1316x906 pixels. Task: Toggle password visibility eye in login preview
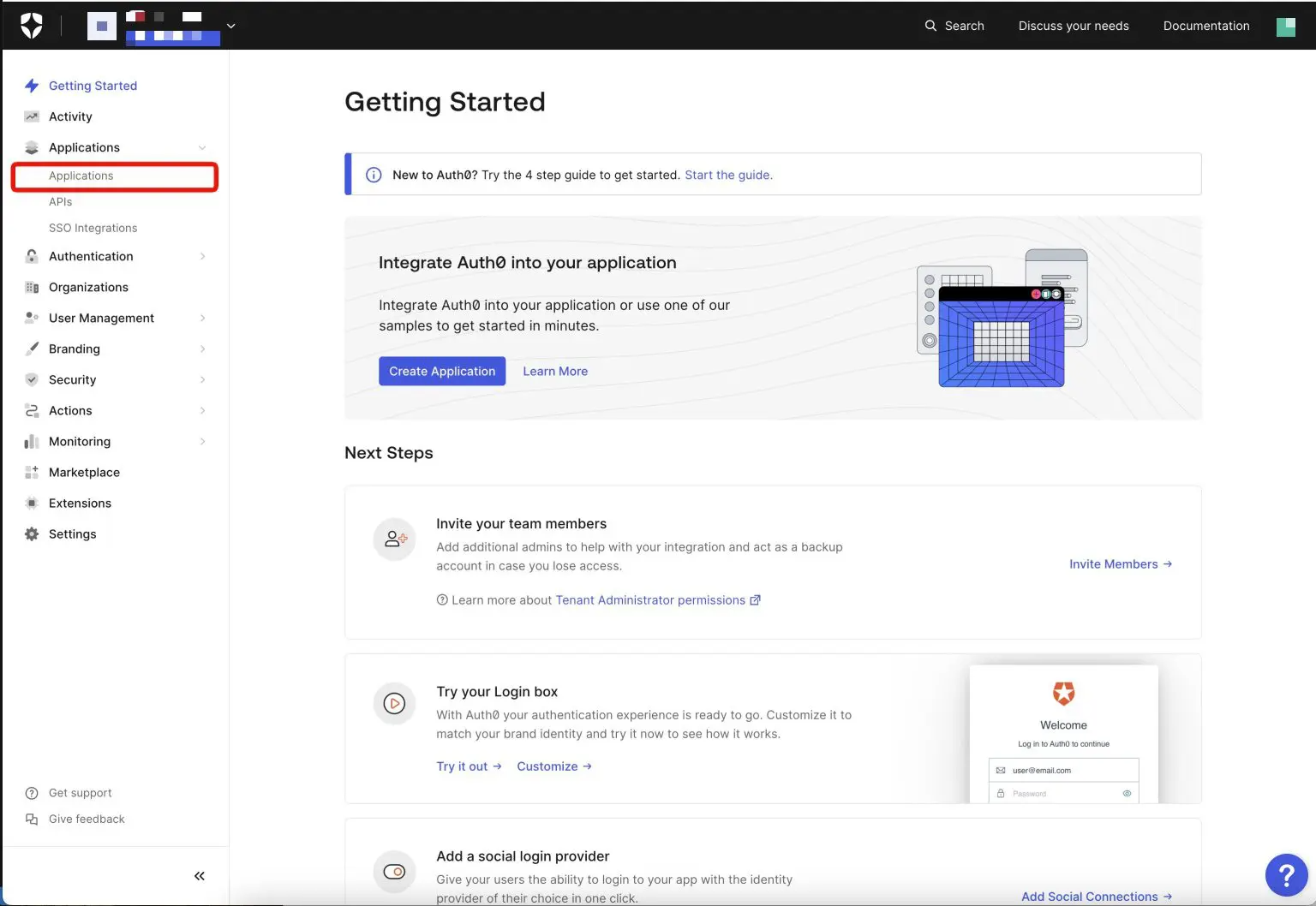point(1127,793)
